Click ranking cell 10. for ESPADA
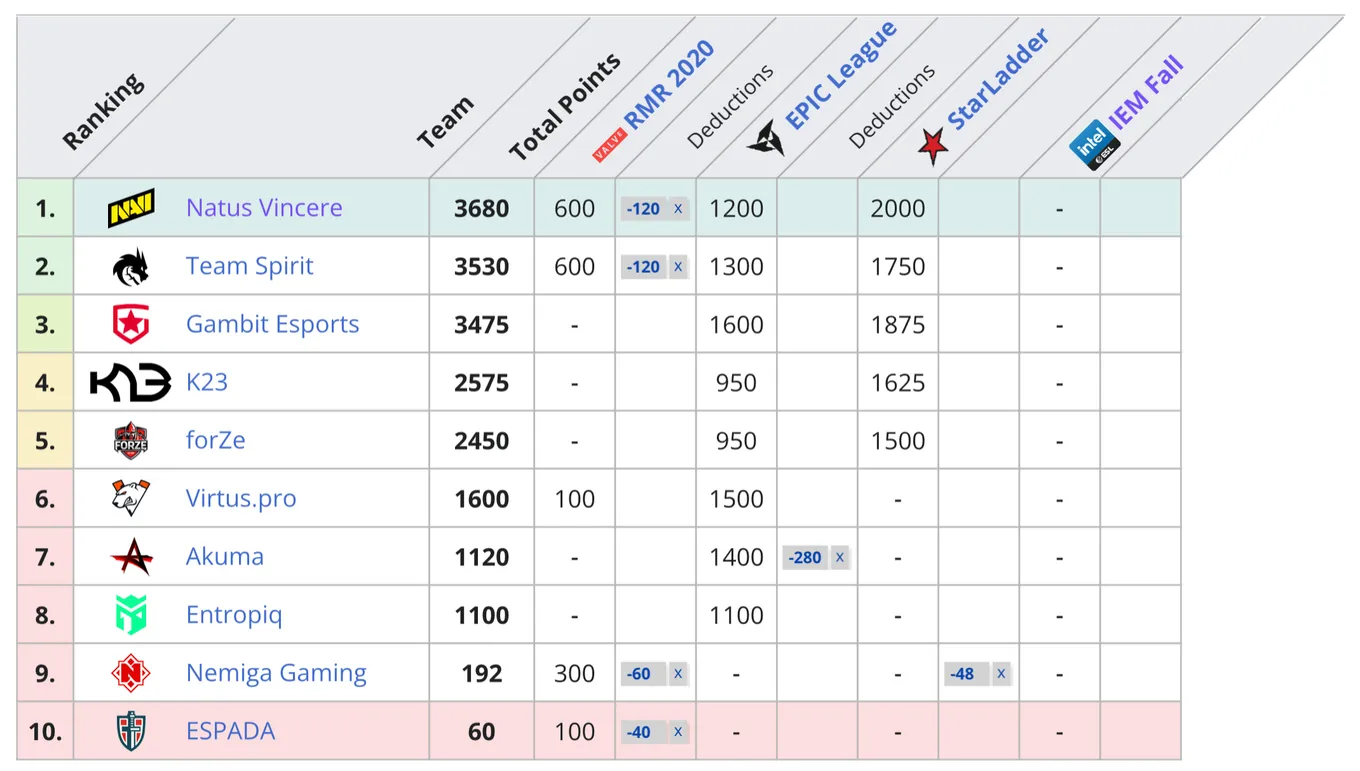 tap(45, 731)
